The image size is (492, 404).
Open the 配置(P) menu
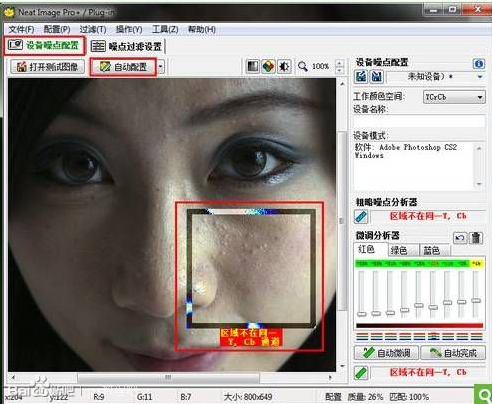tap(57, 29)
